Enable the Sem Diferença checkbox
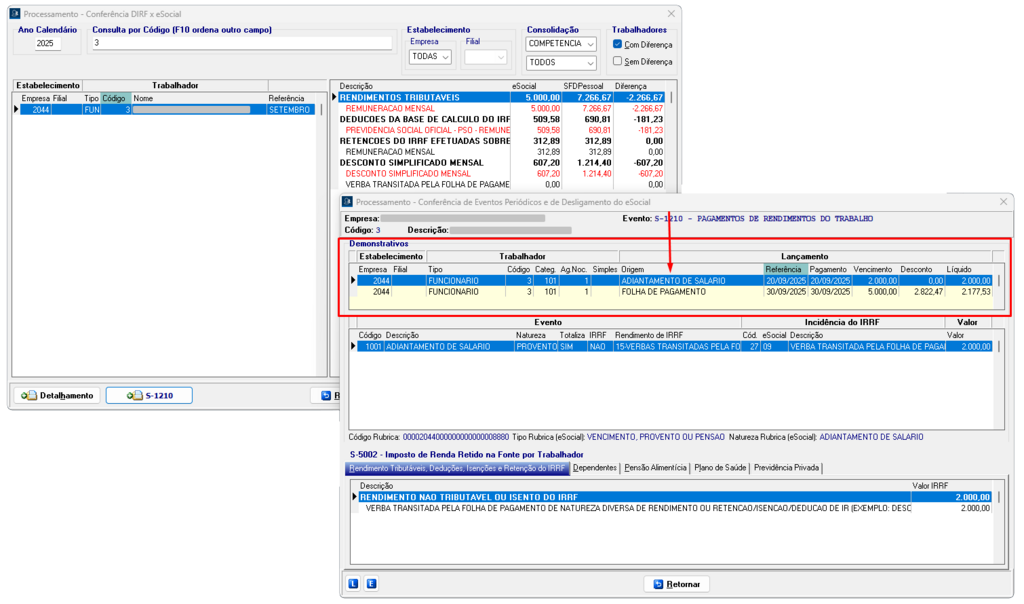This screenshot has width=1024, height=604. 617,61
